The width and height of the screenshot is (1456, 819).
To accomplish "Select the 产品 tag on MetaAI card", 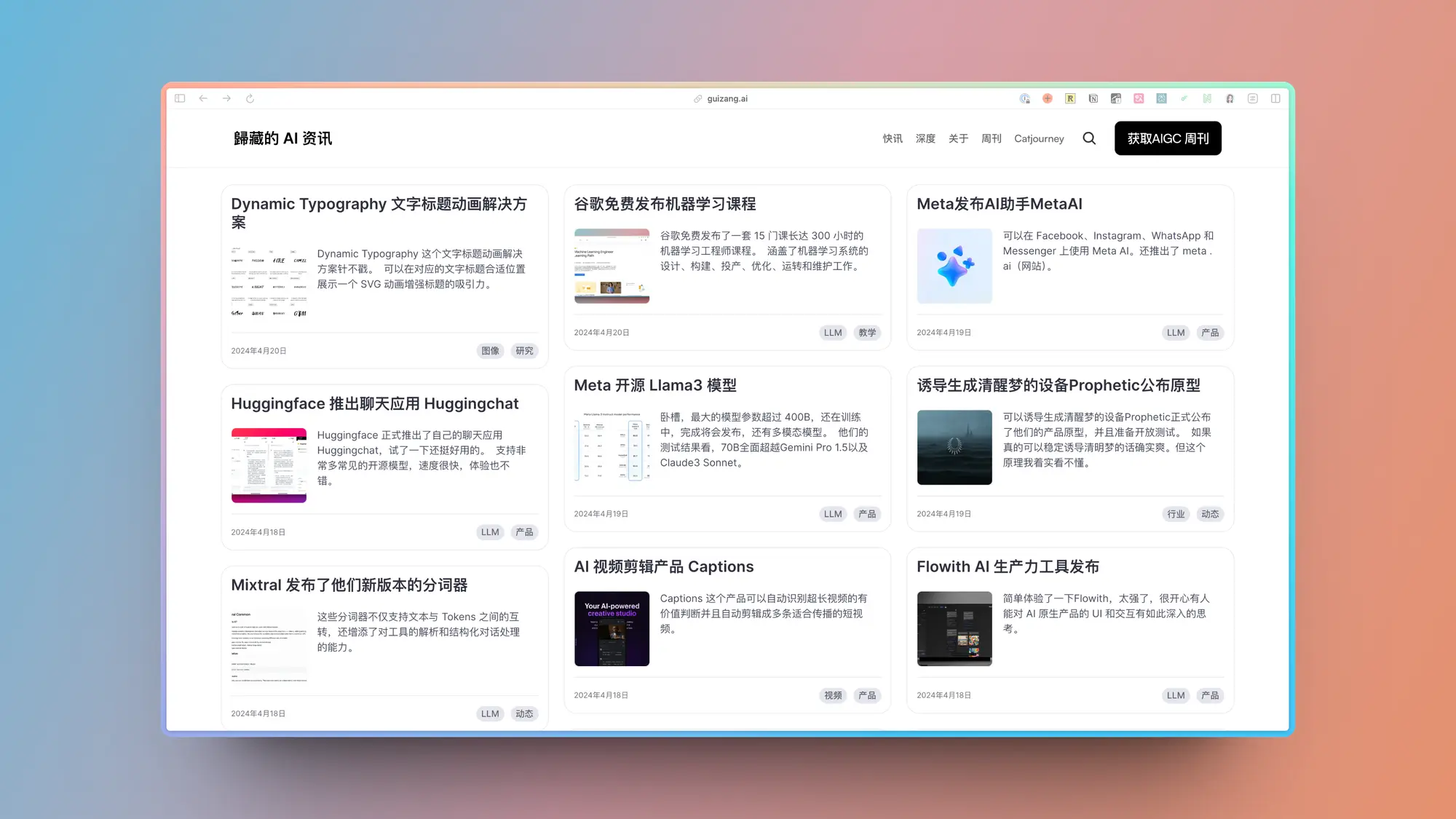I will [1210, 333].
